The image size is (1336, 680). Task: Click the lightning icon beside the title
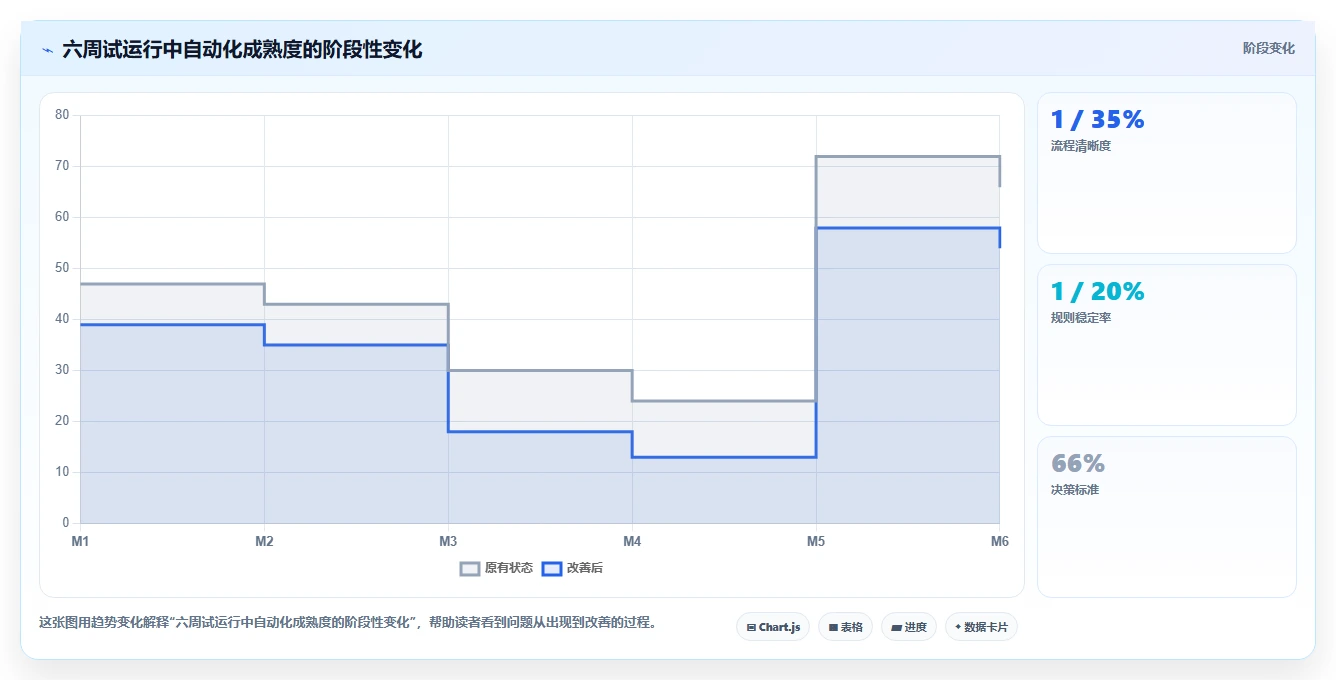coord(47,50)
